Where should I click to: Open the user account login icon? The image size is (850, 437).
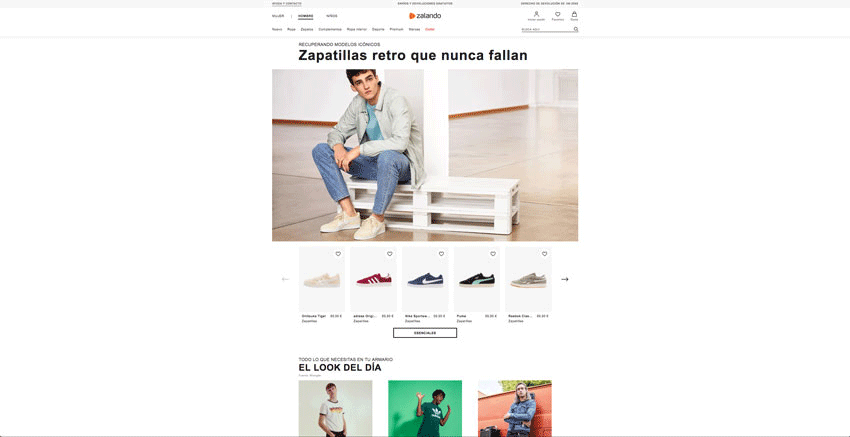click(x=536, y=14)
